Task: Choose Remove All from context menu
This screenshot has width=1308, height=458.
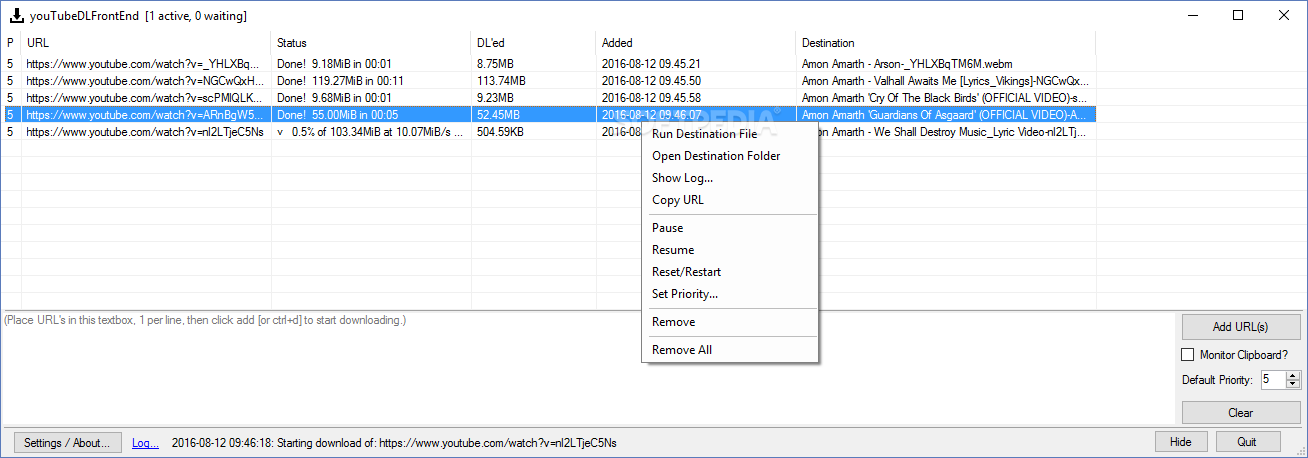Action: point(729,350)
